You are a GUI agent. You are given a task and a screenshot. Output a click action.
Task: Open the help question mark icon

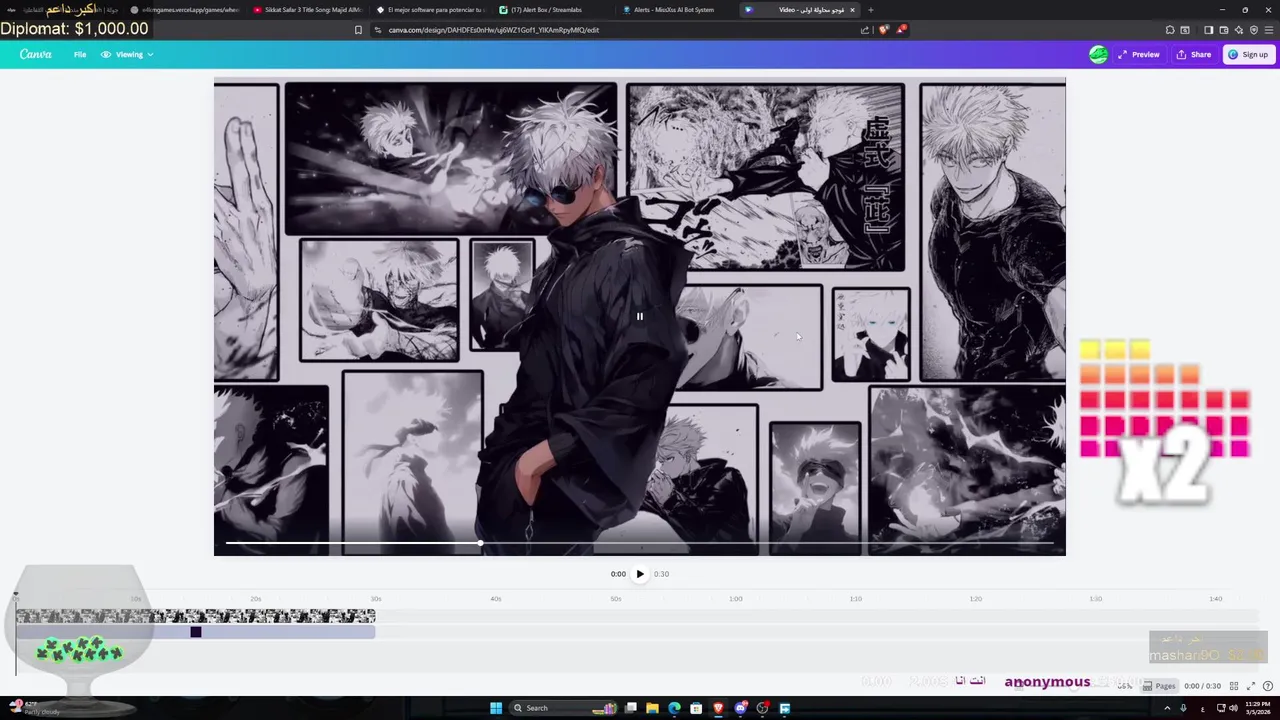tap(1267, 686)
